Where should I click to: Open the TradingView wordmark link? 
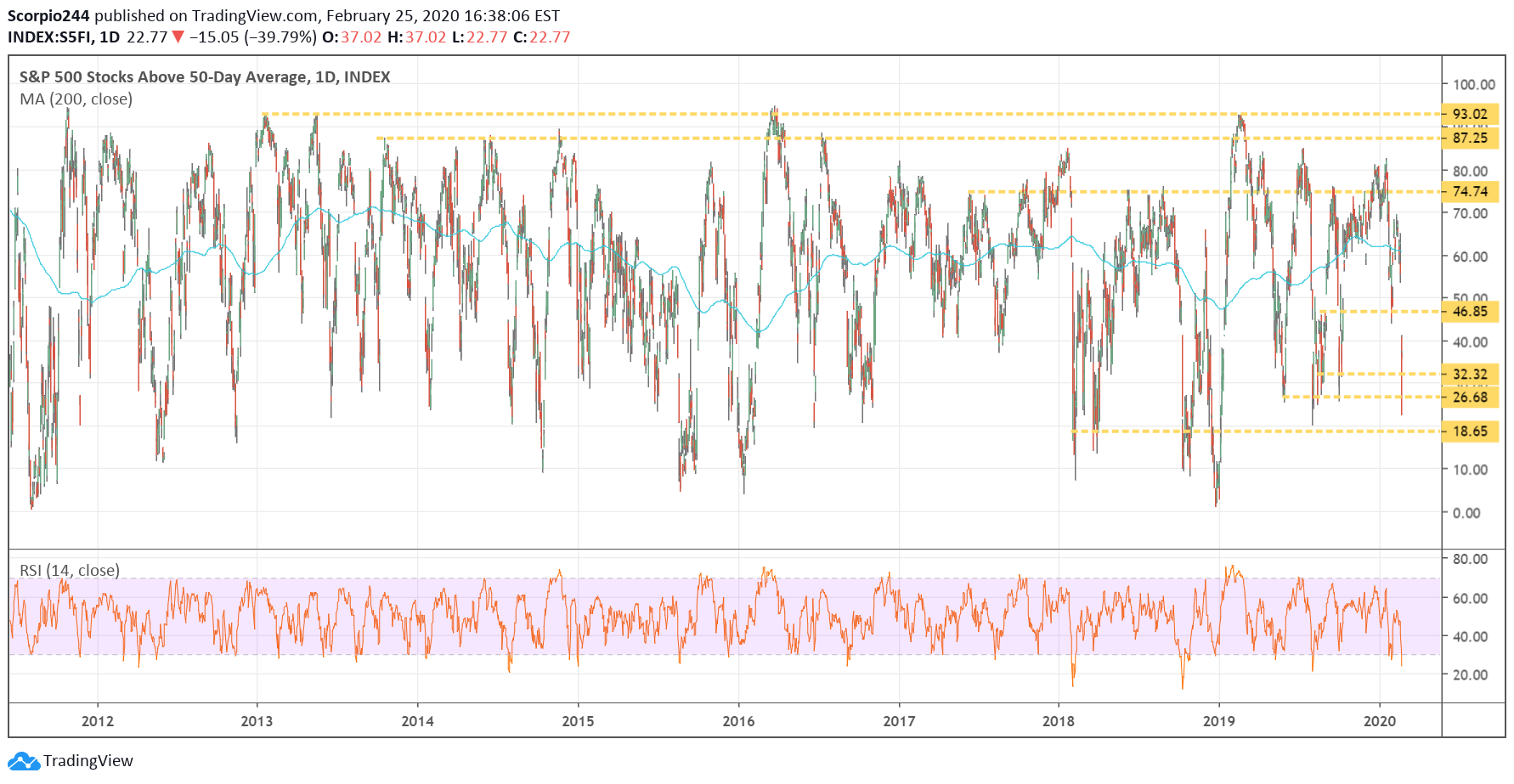pyautogui.click(x=88, y=761)
